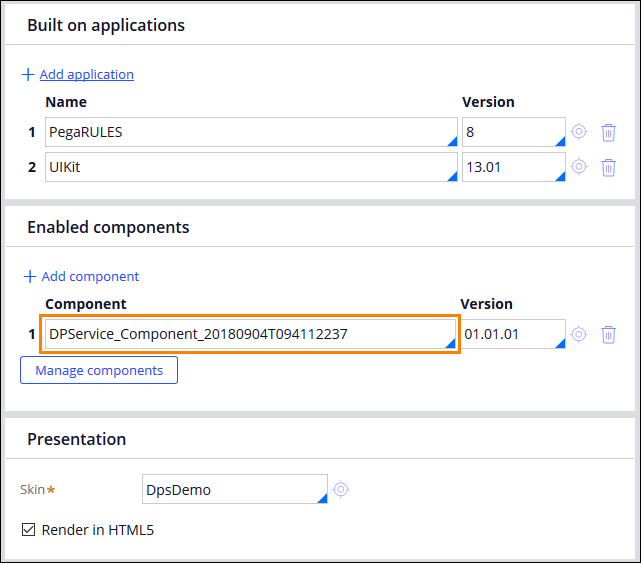
Task: Click into the UIKit name field
Action: (251, 167)
